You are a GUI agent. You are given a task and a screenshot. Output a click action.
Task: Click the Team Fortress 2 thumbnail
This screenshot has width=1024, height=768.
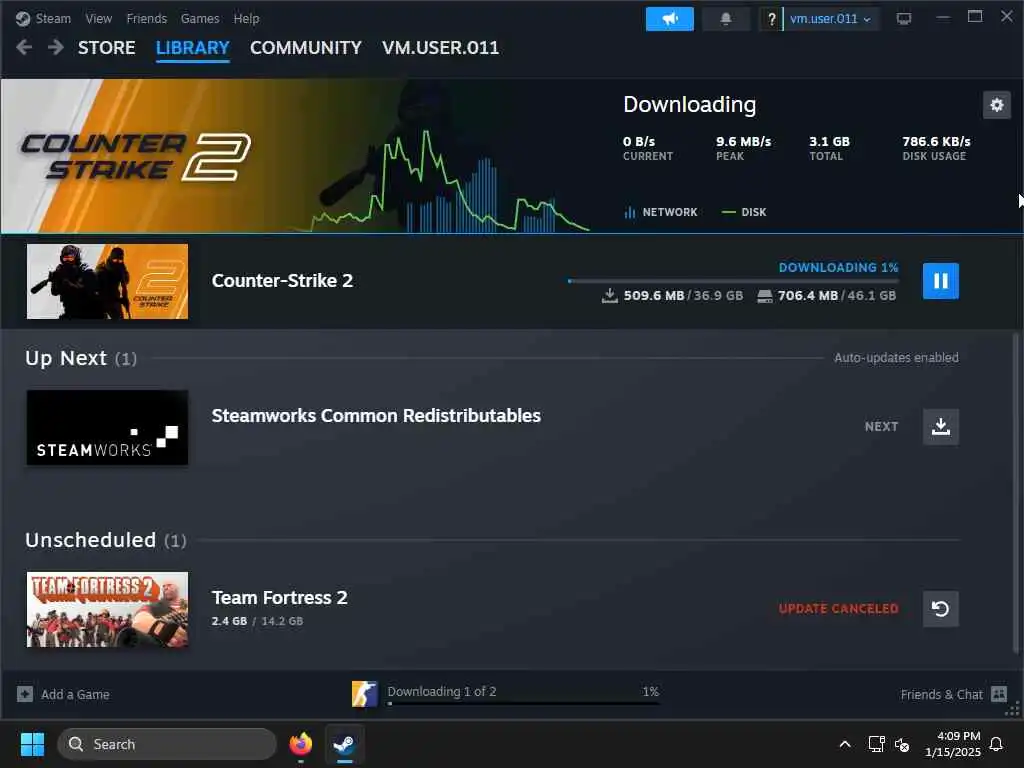(x=107, y=609)
